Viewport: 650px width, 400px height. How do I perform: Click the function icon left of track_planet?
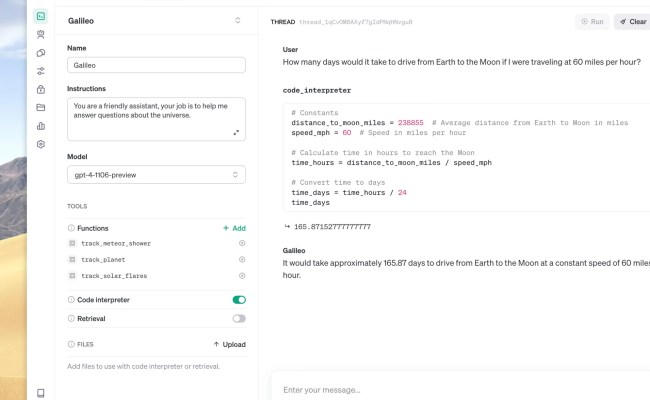coord(72,259)
